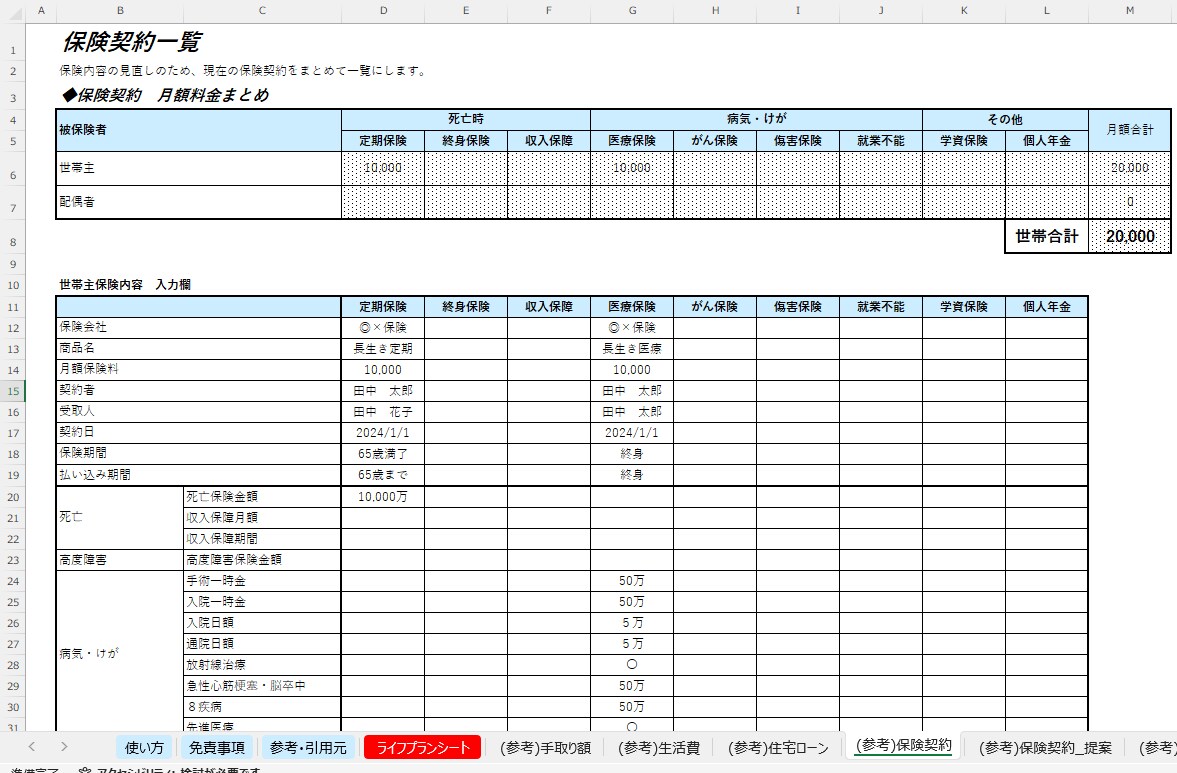Select 入院日額 5万 cell
Screen dimensions: 1177x773
632,622
